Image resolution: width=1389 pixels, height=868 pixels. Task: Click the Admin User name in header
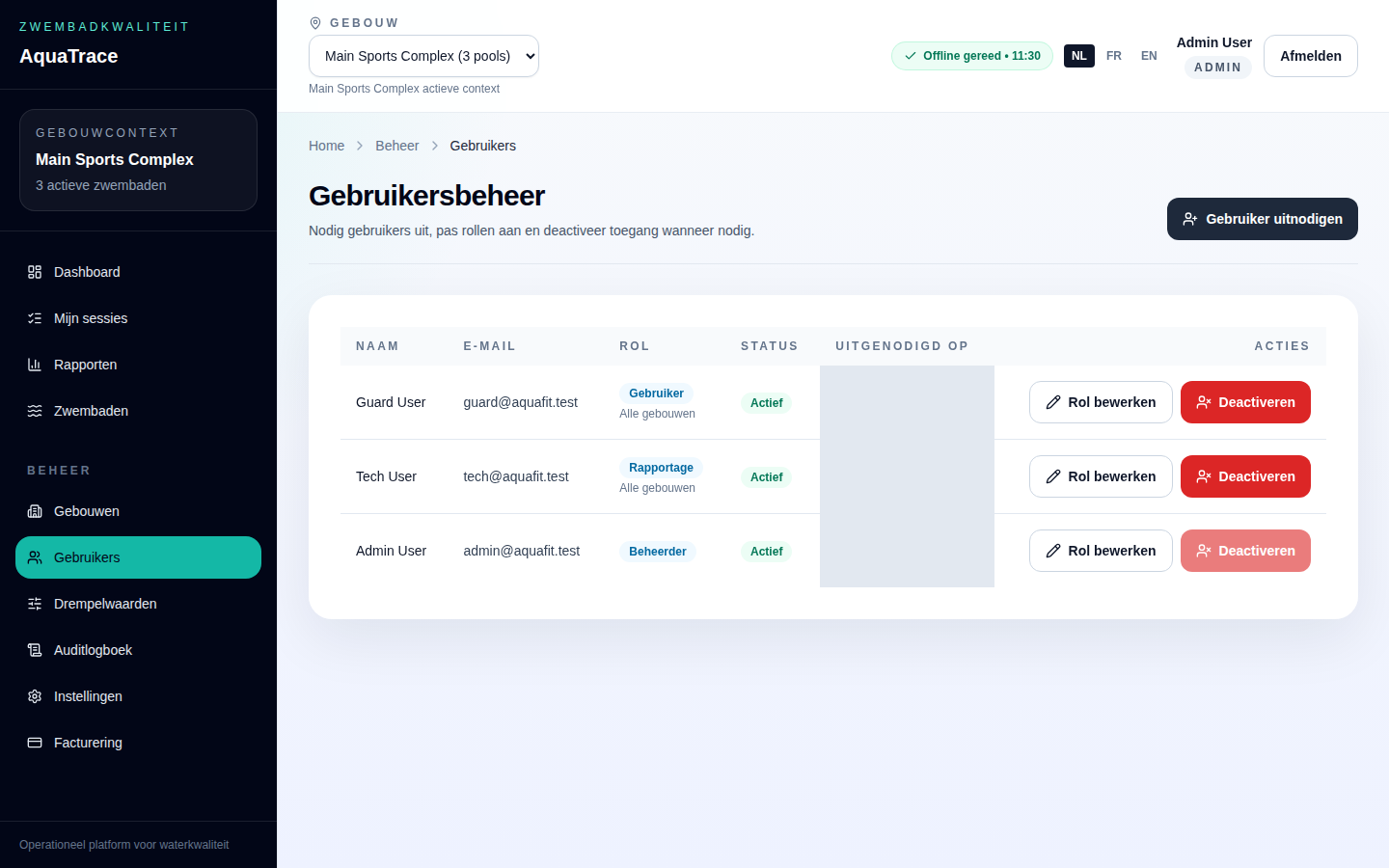[1213, 42]
